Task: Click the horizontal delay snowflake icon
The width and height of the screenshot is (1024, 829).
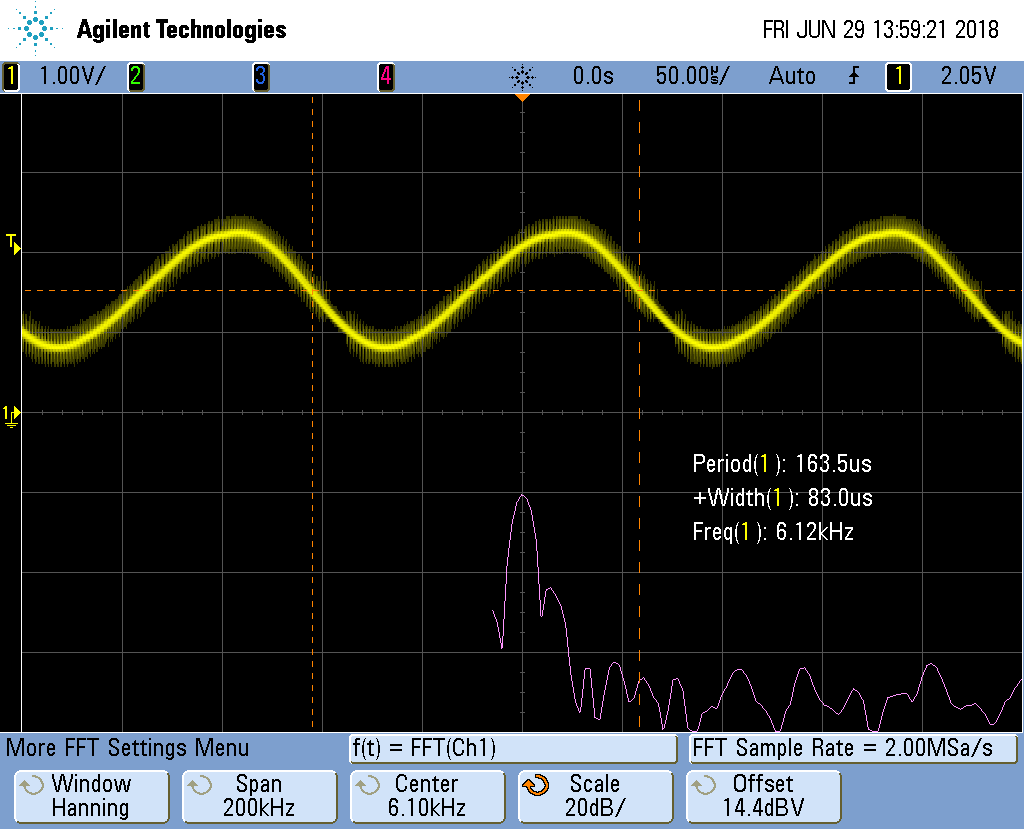Action: coord(523,75)
